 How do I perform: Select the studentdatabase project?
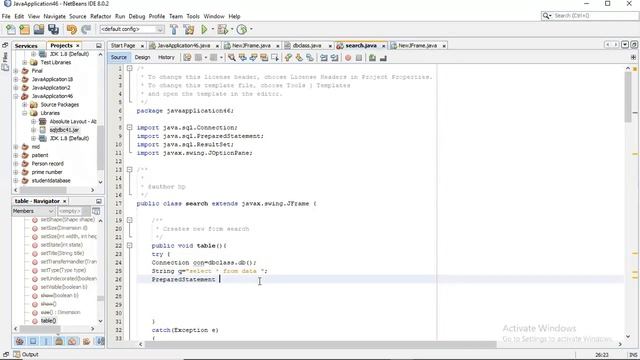(51, 181)
